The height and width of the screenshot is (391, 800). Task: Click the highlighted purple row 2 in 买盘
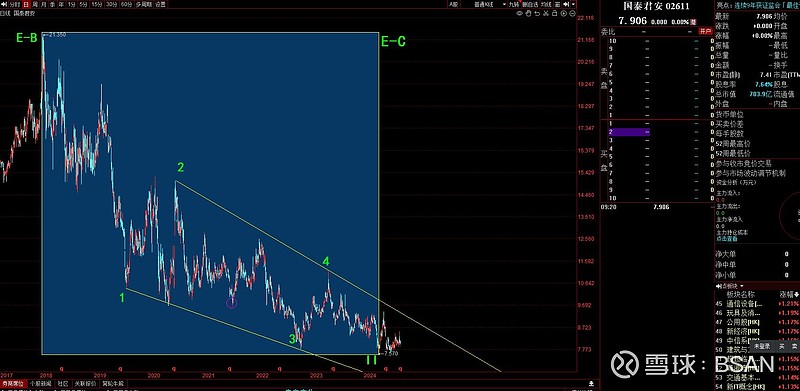629,132
